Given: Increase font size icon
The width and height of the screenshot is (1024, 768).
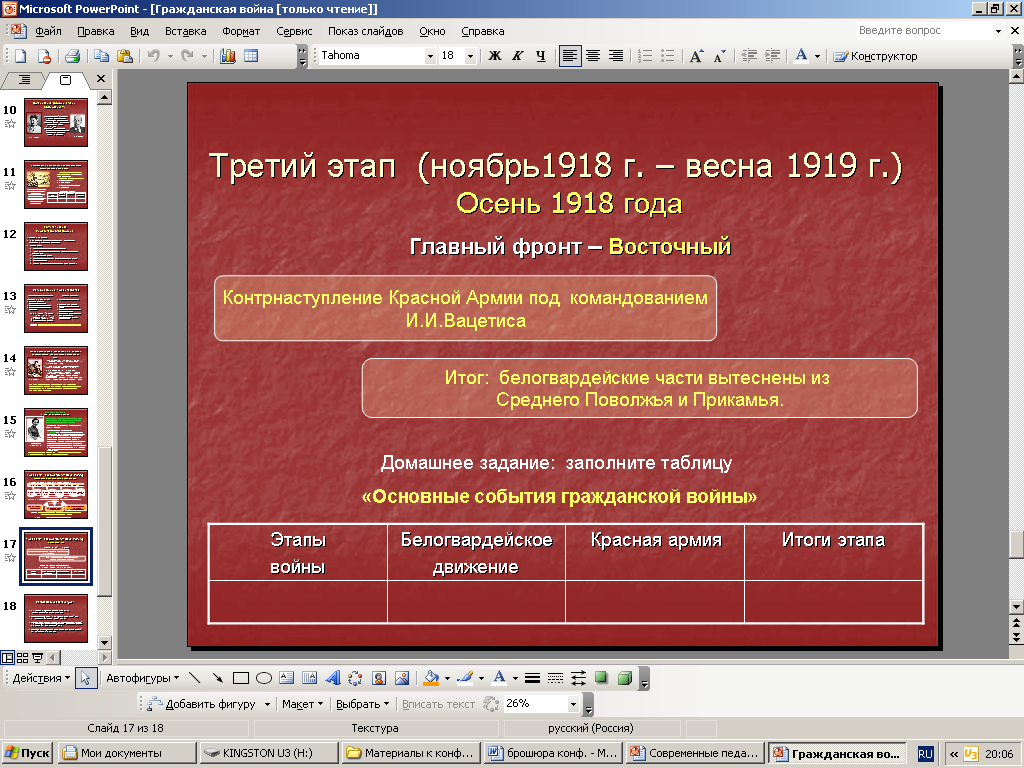Looking at the screenshot, I should pos(696,56).
